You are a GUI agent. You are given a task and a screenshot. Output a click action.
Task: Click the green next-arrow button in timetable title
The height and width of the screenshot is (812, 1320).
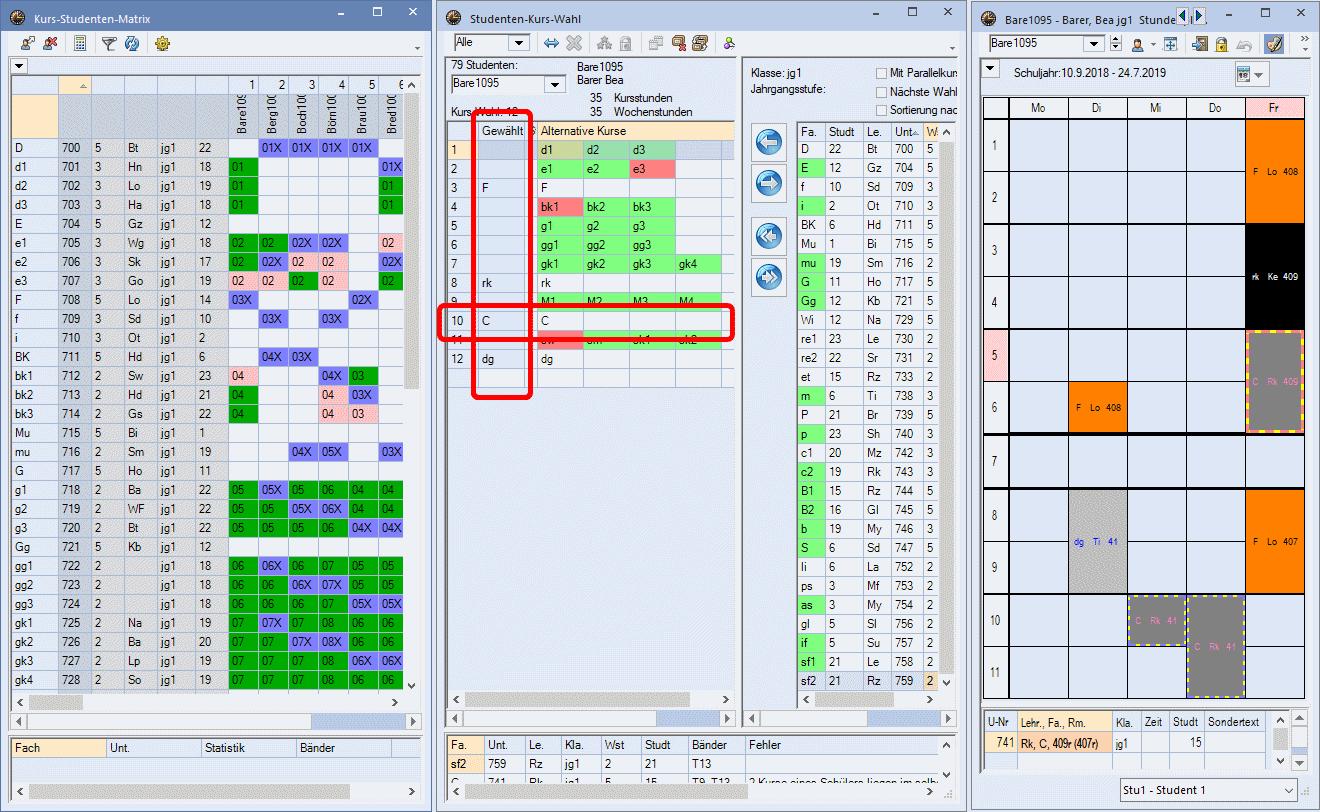tap(1199, 16)
